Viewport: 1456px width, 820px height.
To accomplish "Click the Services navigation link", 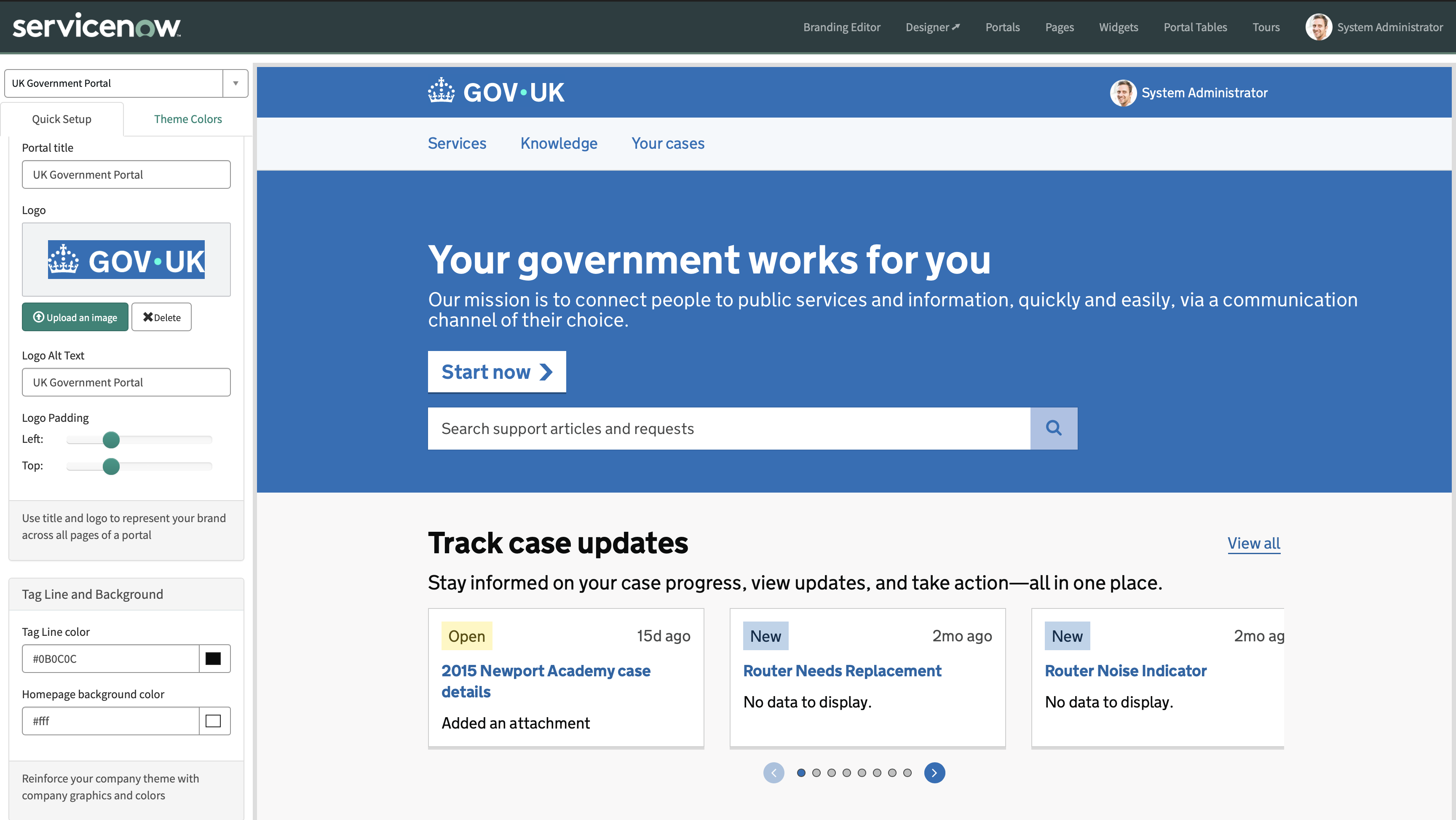I will click(x=457, y=143).
